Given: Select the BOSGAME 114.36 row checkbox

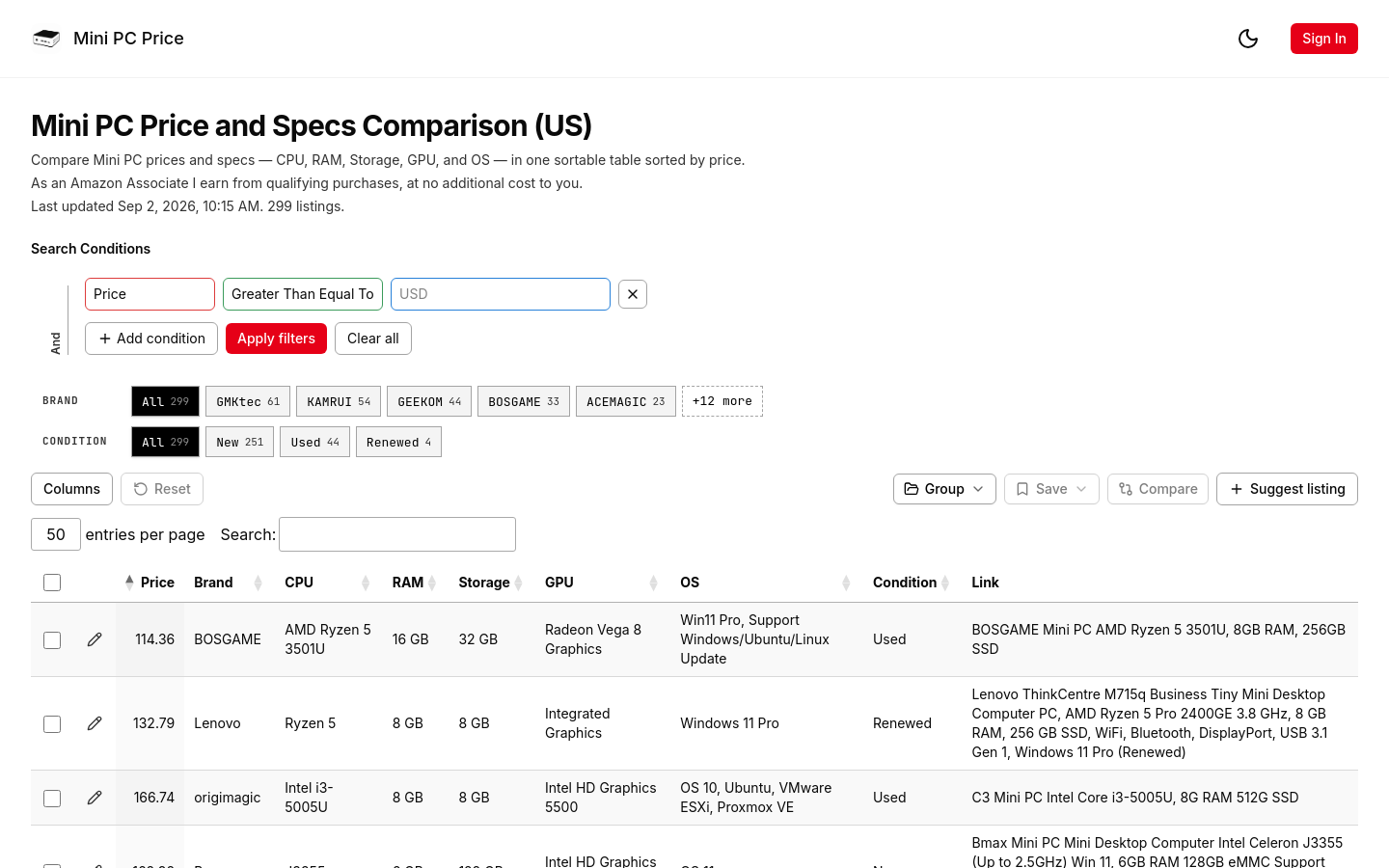Looking at the screenshot, I should (52, 640).
